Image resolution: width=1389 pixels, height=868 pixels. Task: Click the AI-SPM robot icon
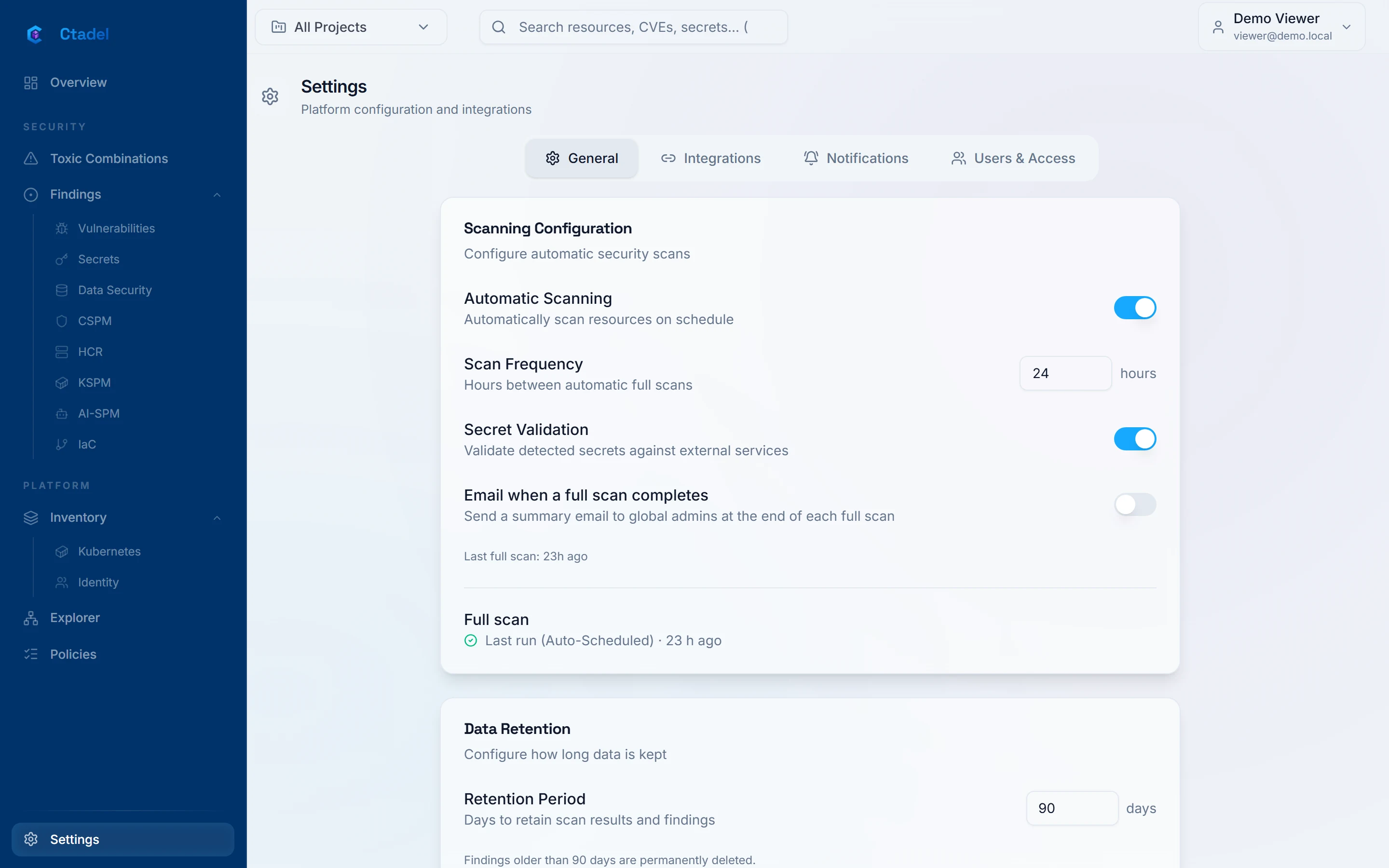(x=62, y=414)
